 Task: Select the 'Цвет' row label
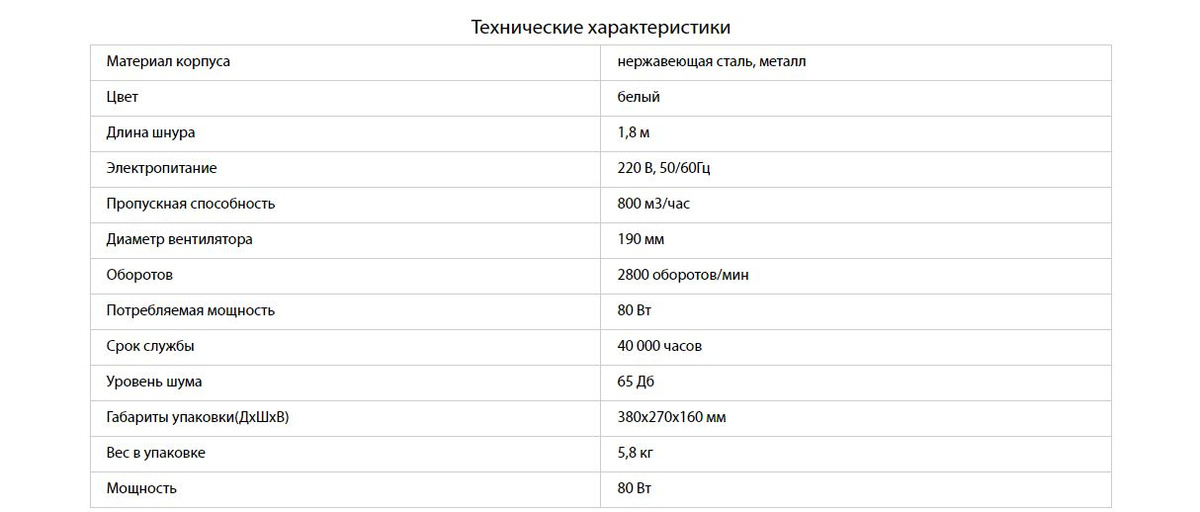[122, 97]
